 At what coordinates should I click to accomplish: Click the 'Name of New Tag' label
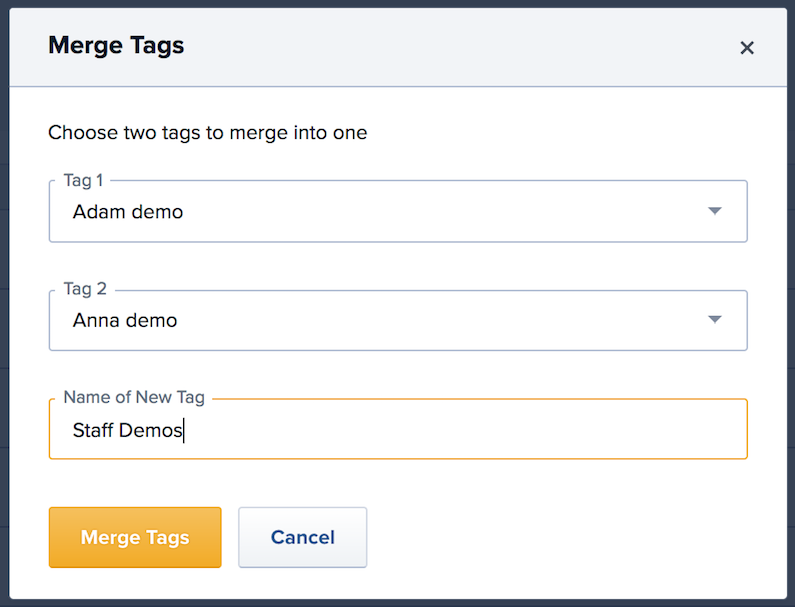(134, 397)
